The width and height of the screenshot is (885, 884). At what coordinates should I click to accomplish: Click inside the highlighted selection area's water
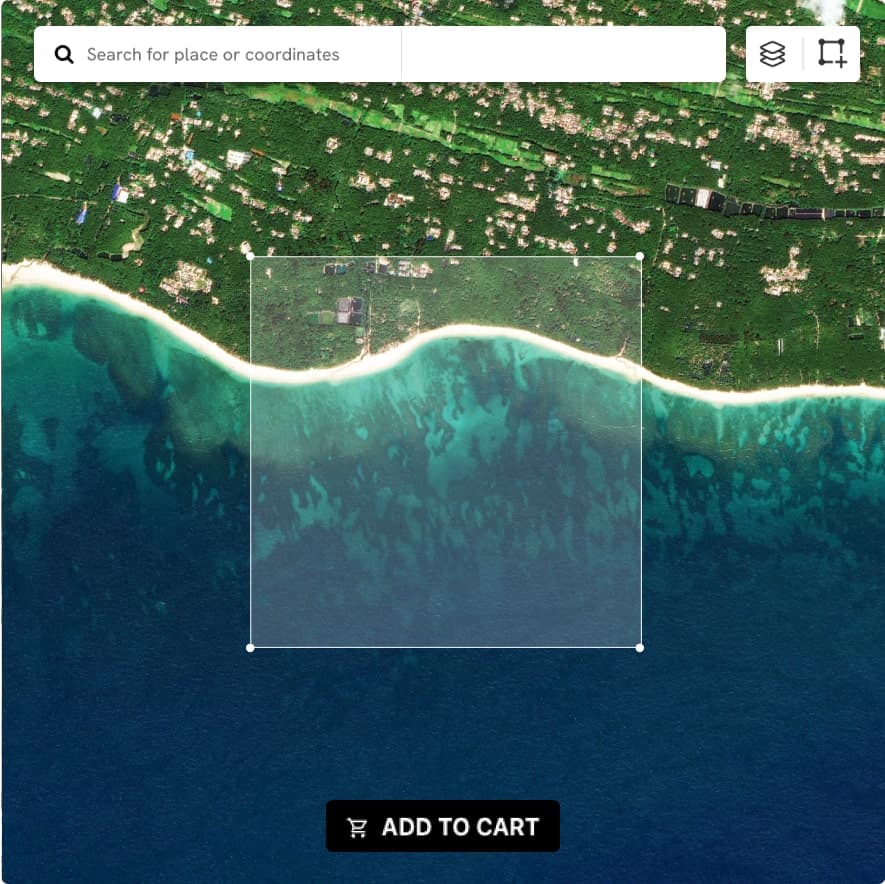(x=445, y=500)
